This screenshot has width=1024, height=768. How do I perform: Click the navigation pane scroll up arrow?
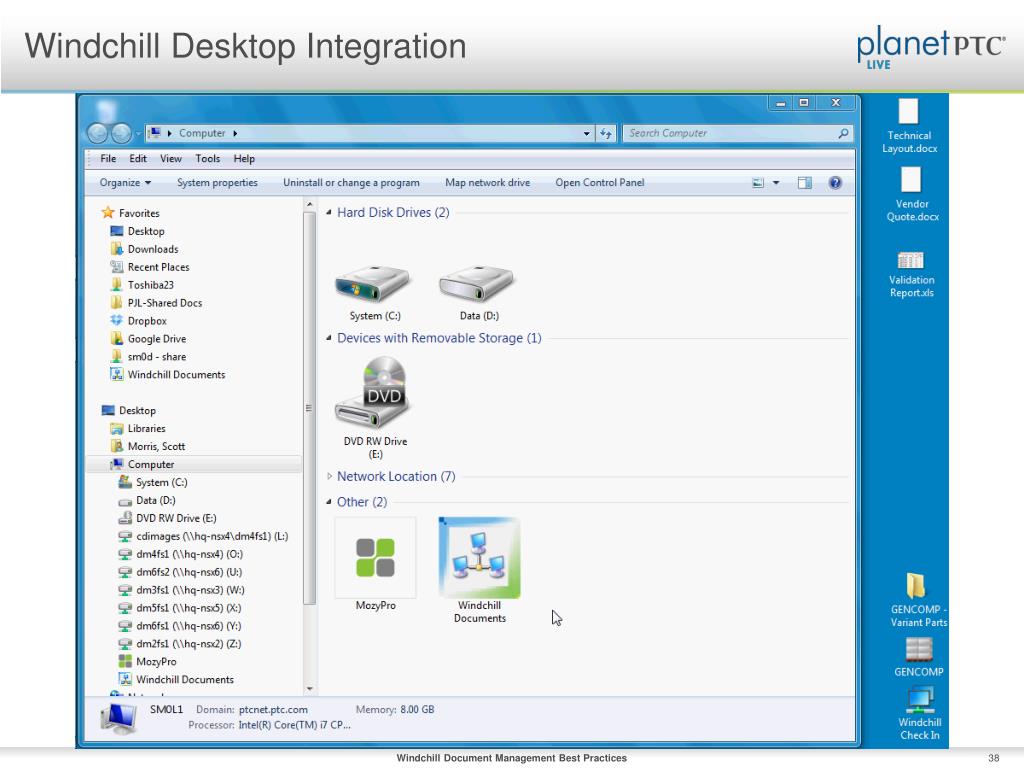coord(310,204)
